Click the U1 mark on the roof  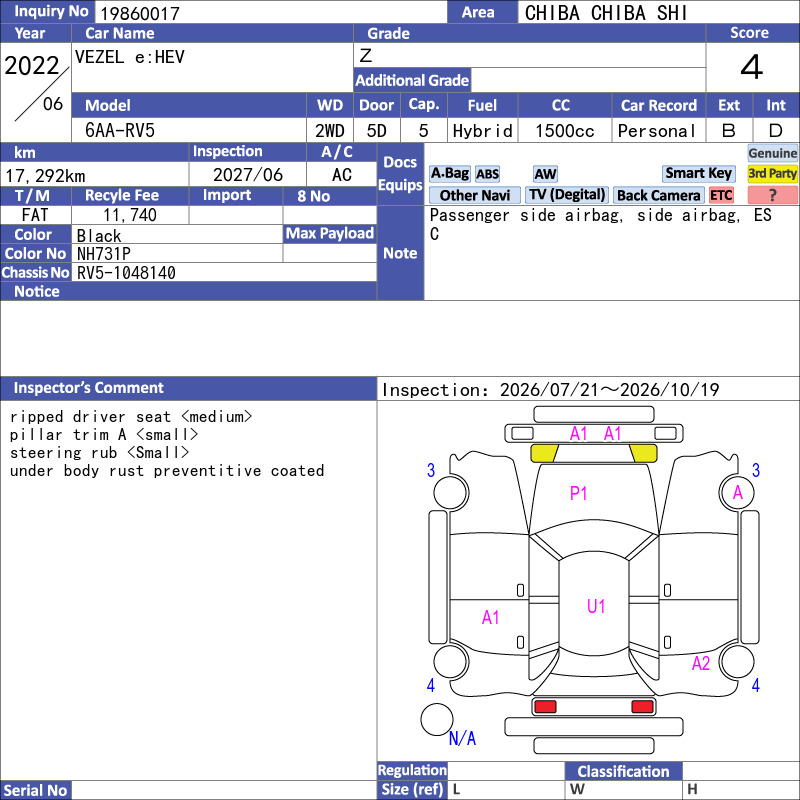596,606
